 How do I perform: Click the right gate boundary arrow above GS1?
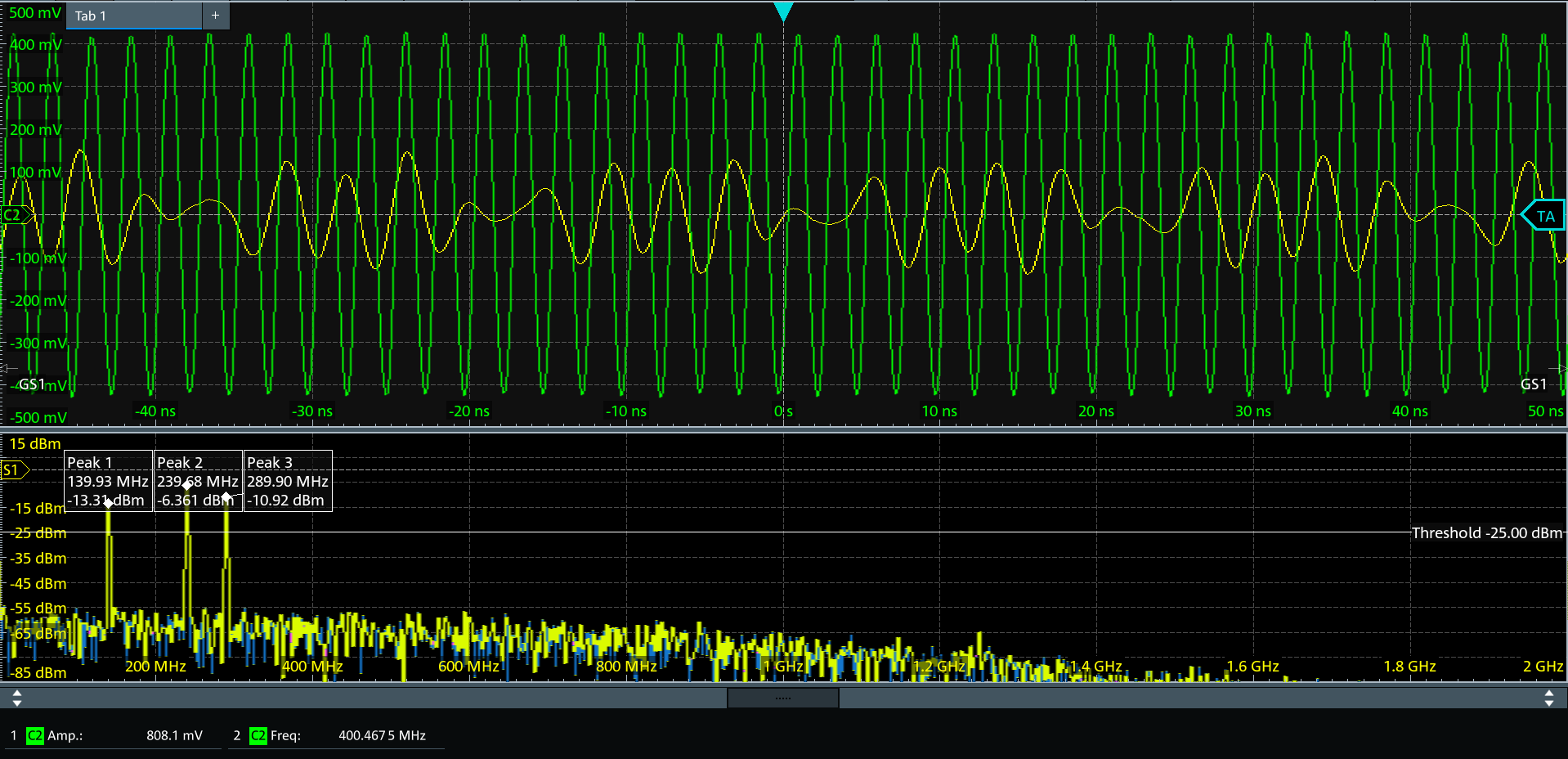tap(1558, 368)
